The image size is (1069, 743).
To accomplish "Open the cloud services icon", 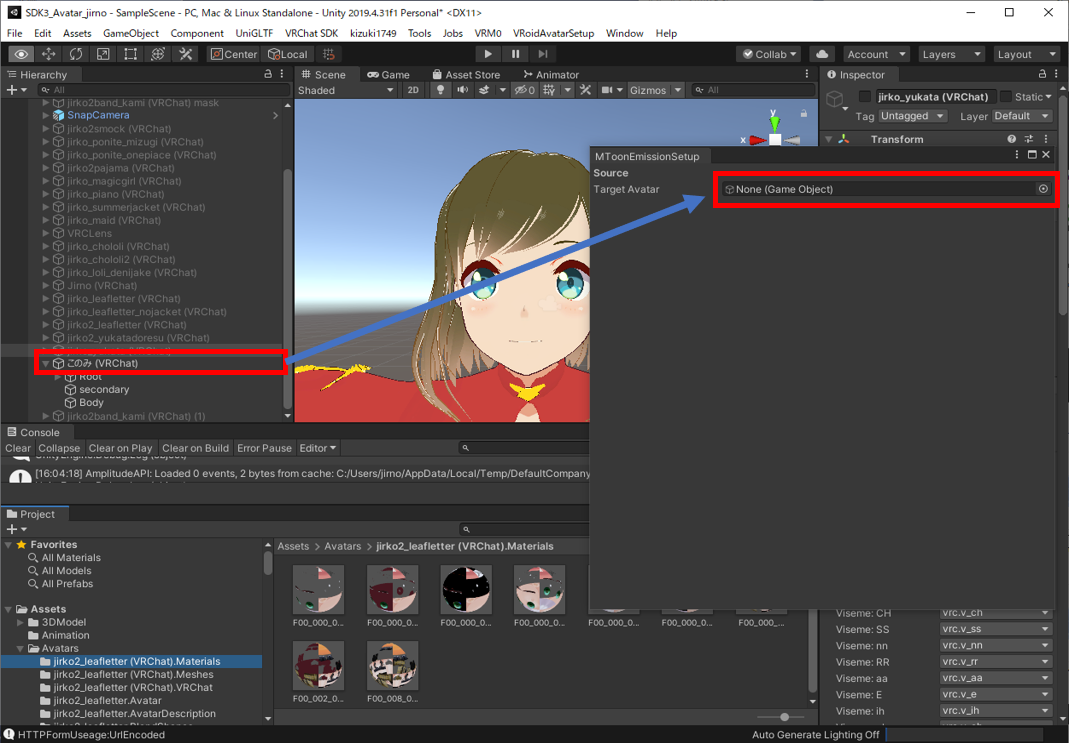I will [822, 55].
